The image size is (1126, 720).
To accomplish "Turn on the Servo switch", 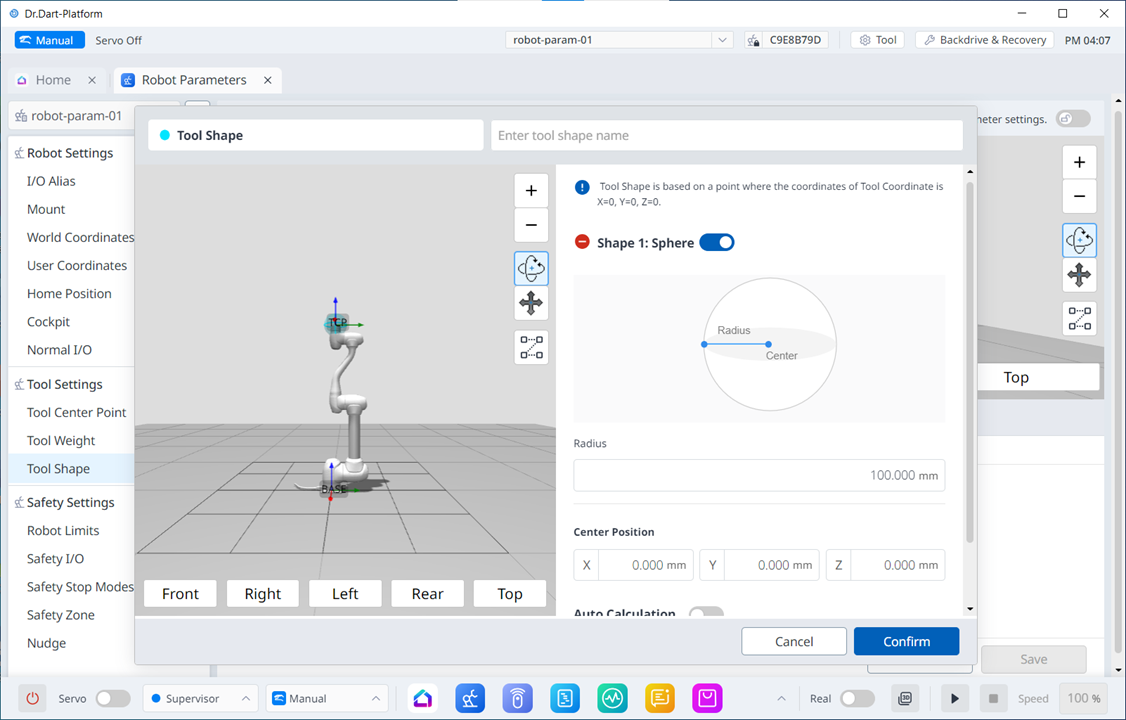I will click(112, 698).
